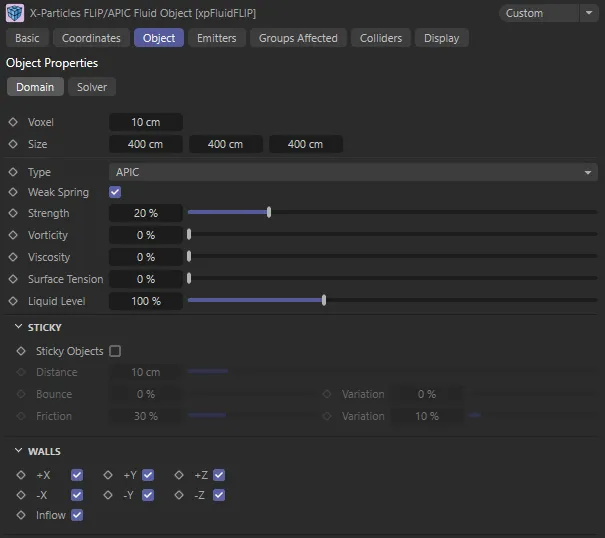605x538 pixels.
Task: Click the keyframe diamond beside Sticky Objects
Action: [x=21, y=351]
